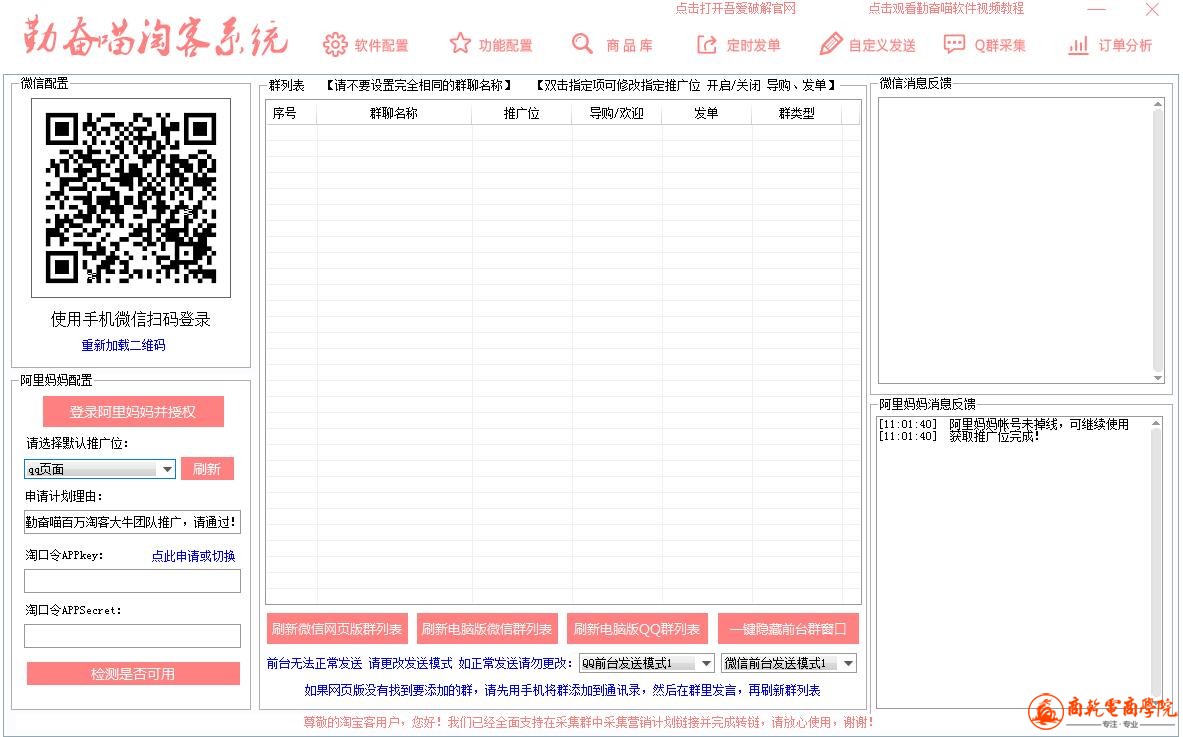Screen dimensions: 1183x737
Task: Click the 群类型 column header
Action: [x=797, y=113]
